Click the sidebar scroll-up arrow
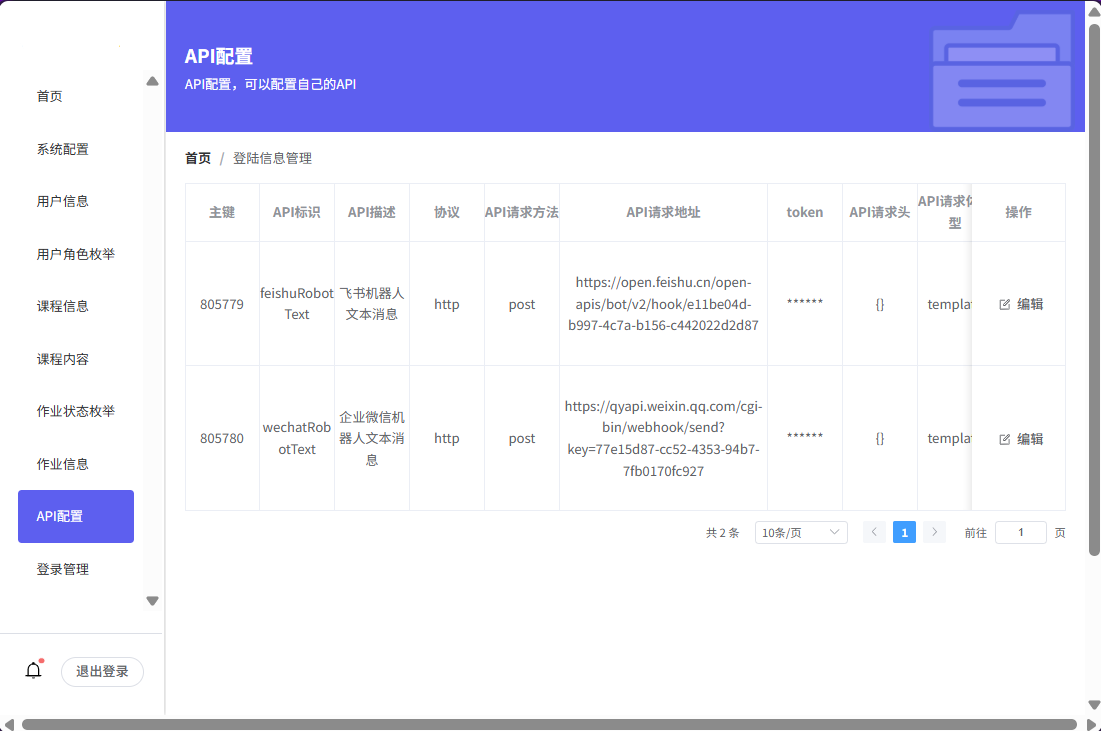Screen dimensions: 1101x731 [151, 80]
